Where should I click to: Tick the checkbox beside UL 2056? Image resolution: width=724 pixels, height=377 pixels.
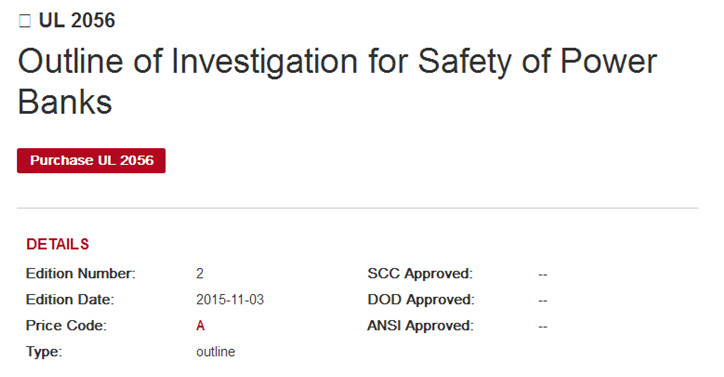tap(25, 21)
